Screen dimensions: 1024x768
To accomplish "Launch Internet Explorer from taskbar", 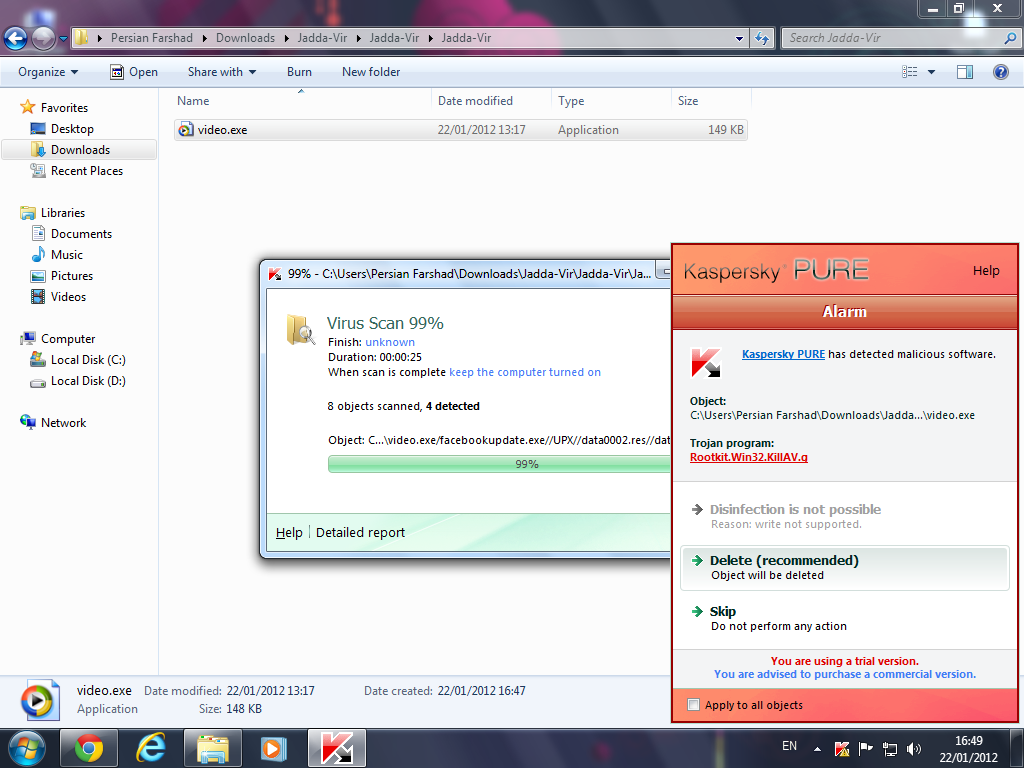I will tap(151, 748).
